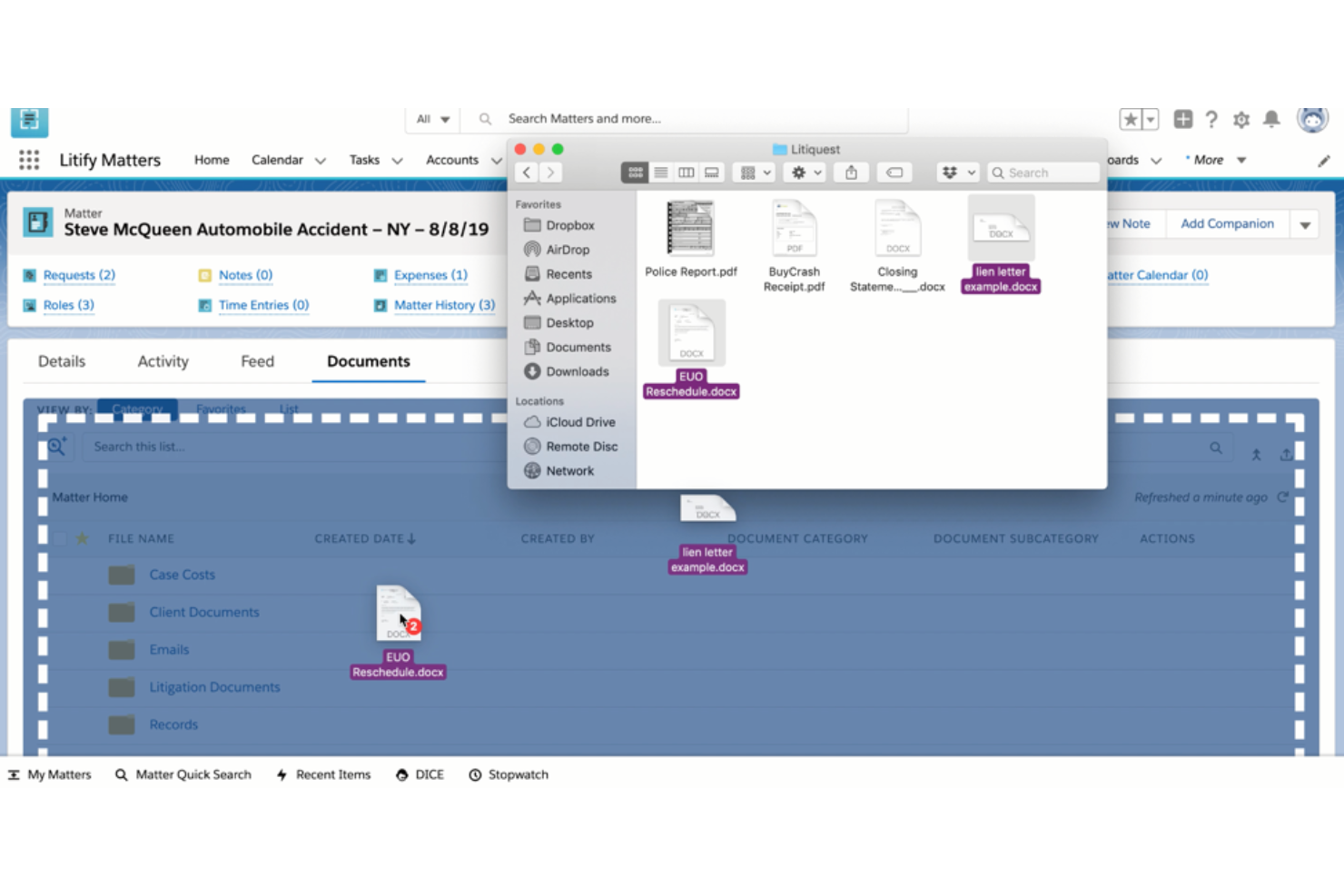Switch Finder to column view
This screenshot has width=1344, height=896.
pyautogui.click(x=686, y=172)
